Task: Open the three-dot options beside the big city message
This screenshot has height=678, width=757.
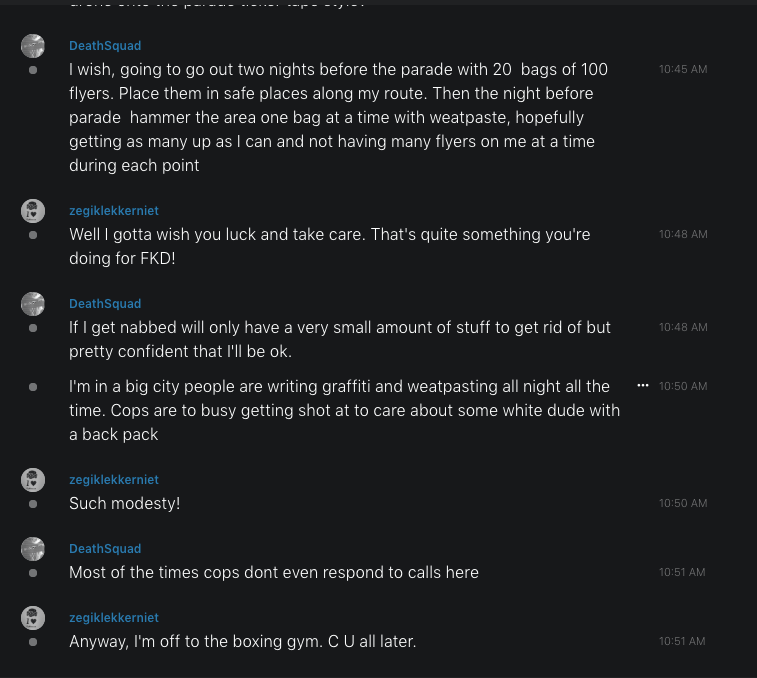Action: pos(642,385)
